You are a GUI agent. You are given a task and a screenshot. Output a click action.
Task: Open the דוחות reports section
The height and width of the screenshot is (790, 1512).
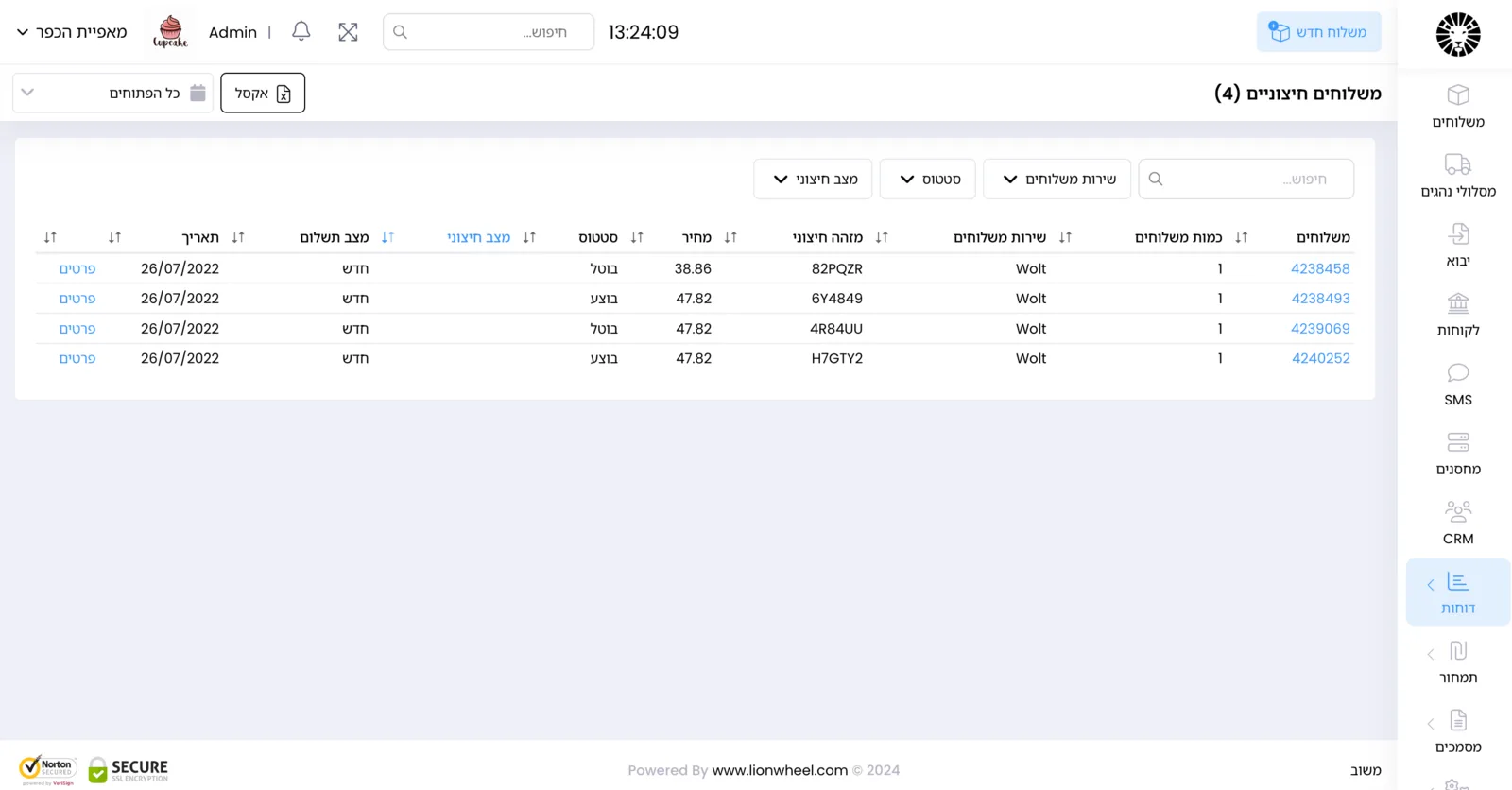(1457, 592)
